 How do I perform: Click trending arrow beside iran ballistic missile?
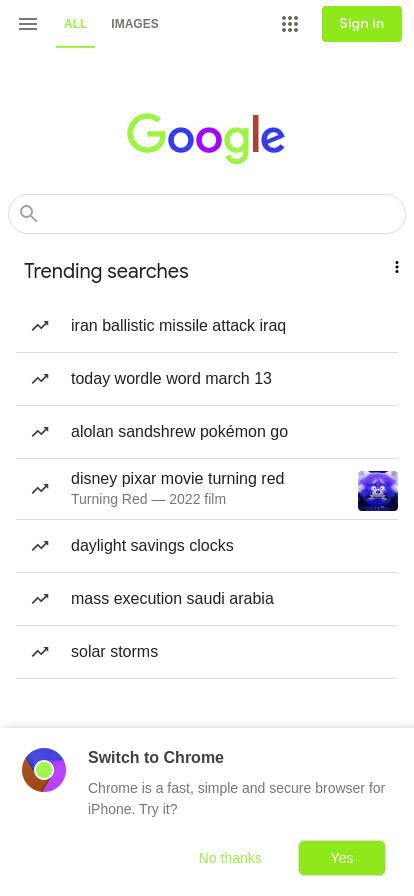40,326
